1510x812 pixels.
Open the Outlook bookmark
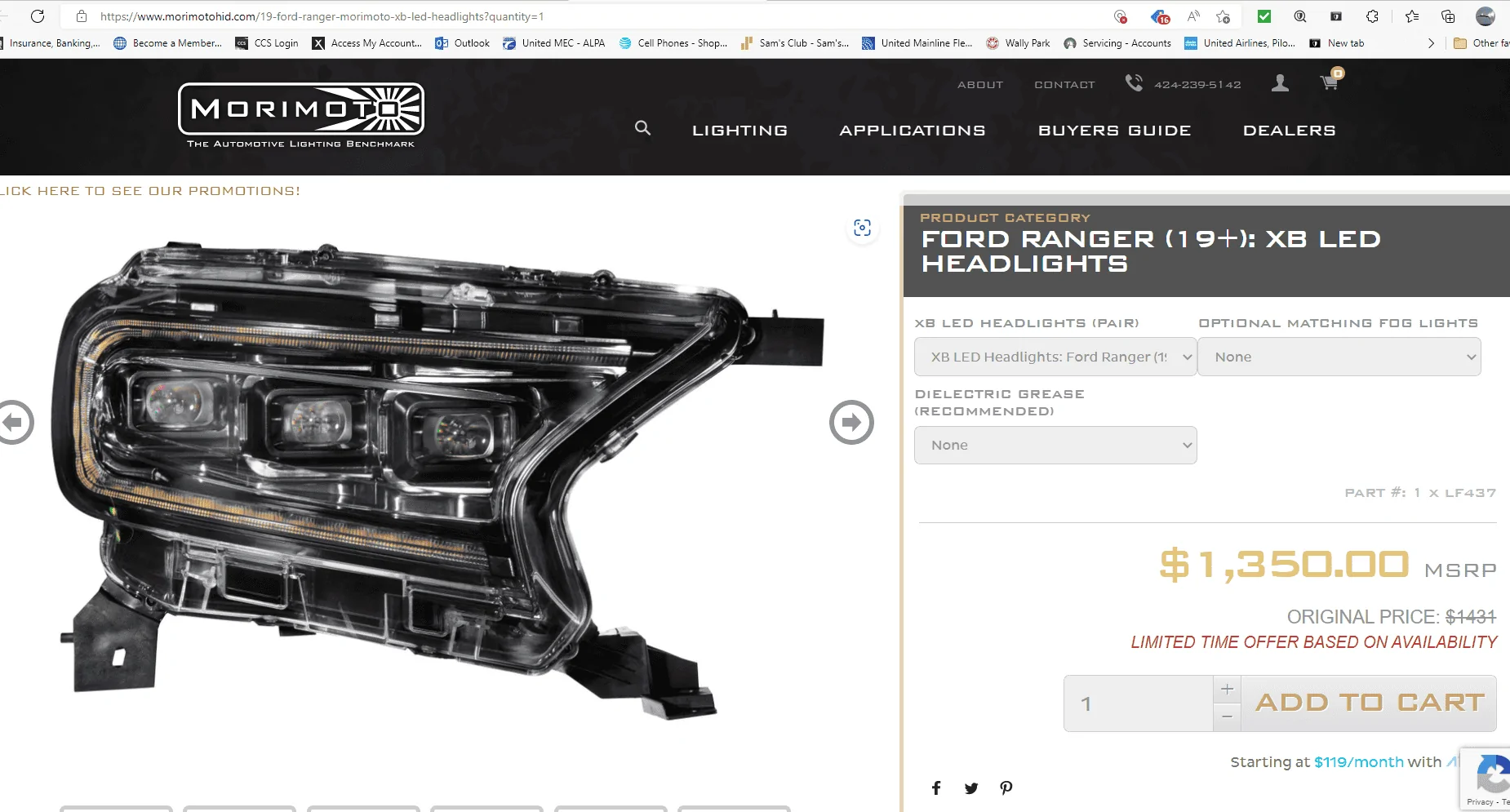point(463,43)
